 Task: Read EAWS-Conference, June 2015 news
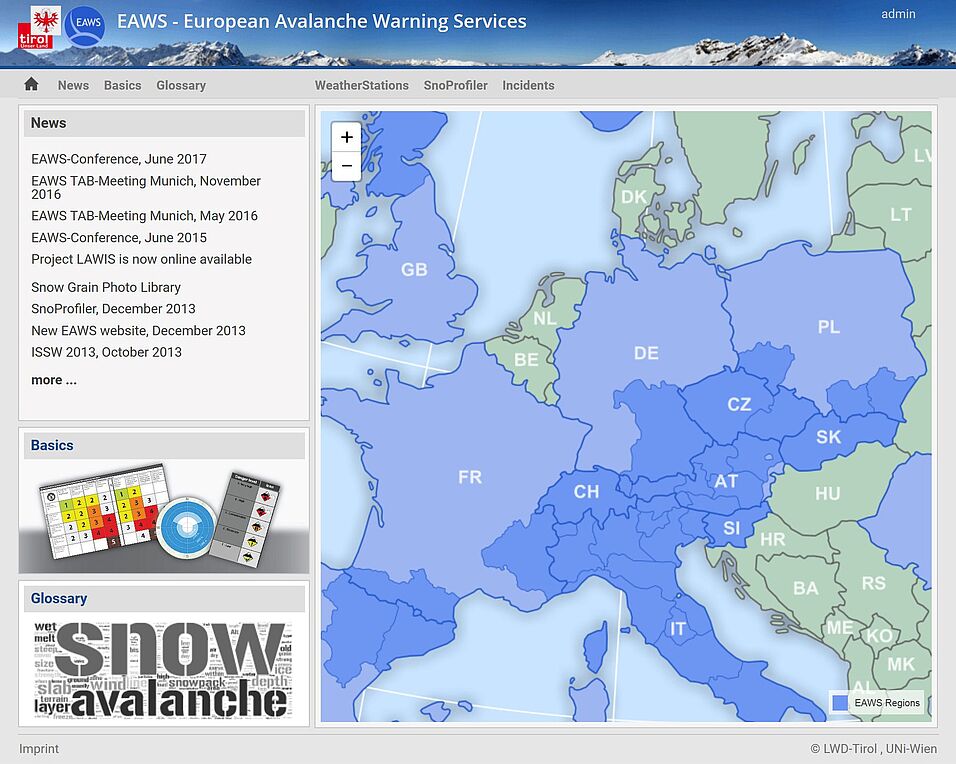click(119, 238)
